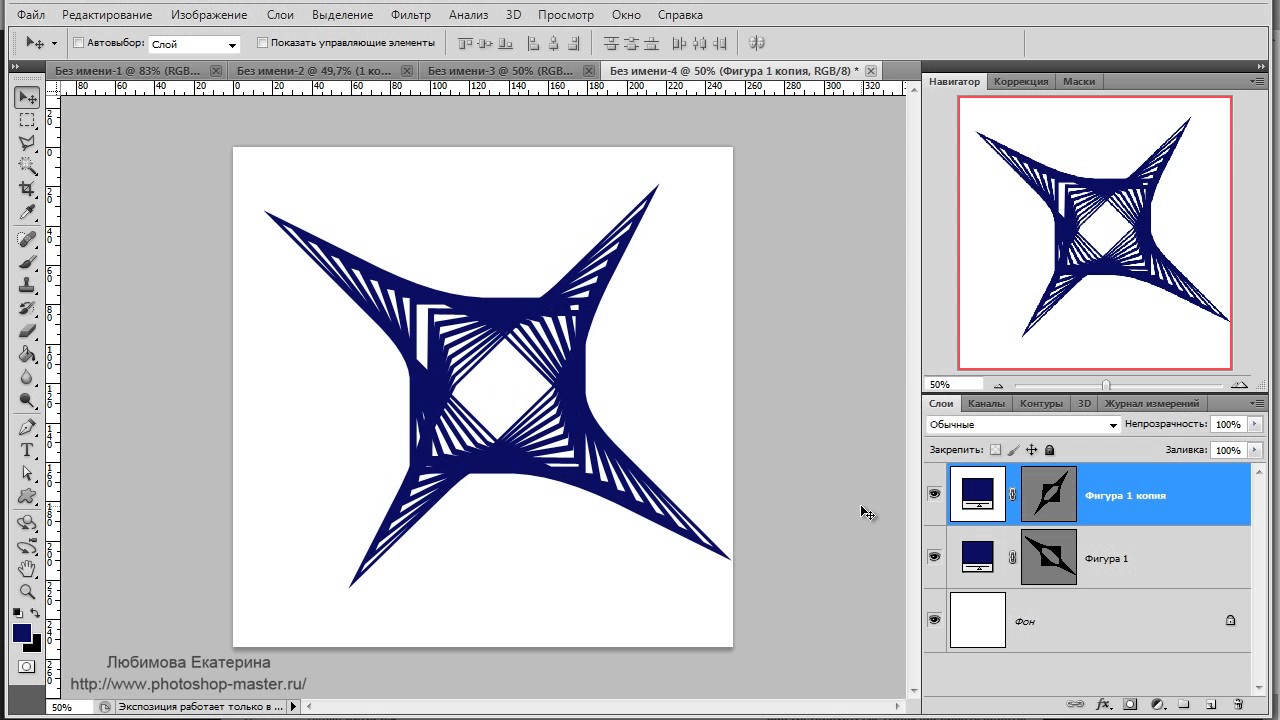
Task: Select the Horizontal Type tool
Action: tap(27, 450)
